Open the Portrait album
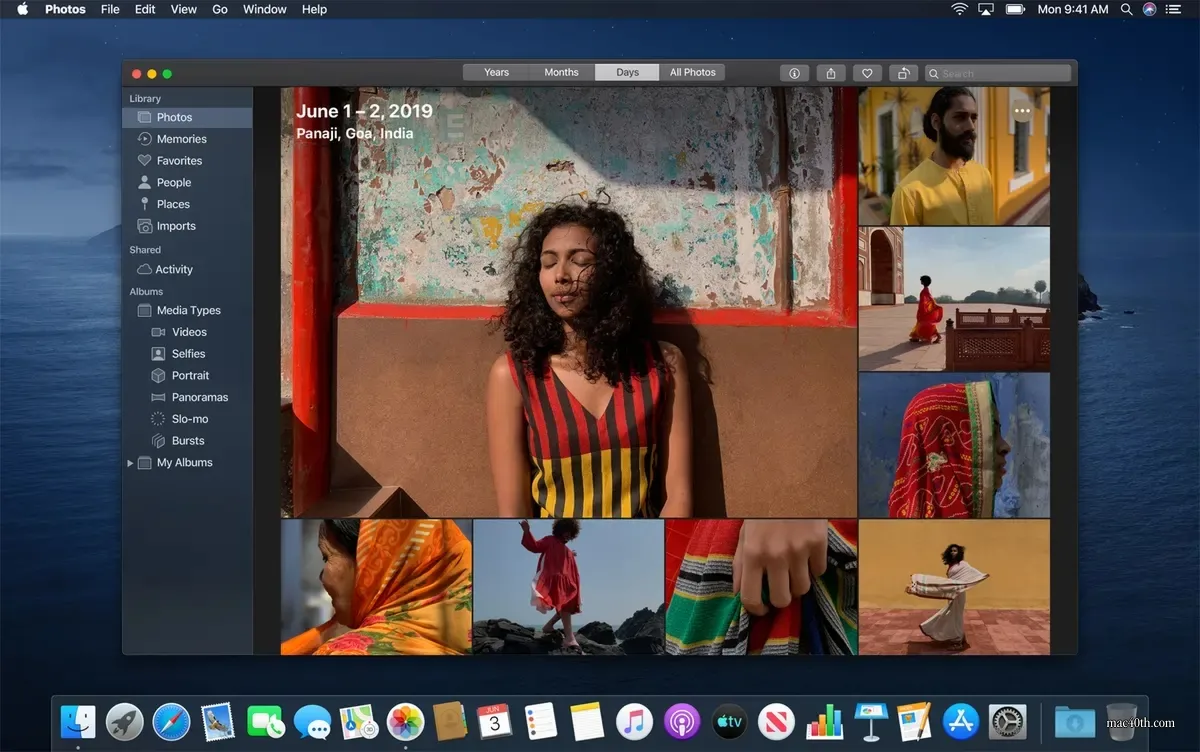1200x752 pixels. (x=190, y=375)
